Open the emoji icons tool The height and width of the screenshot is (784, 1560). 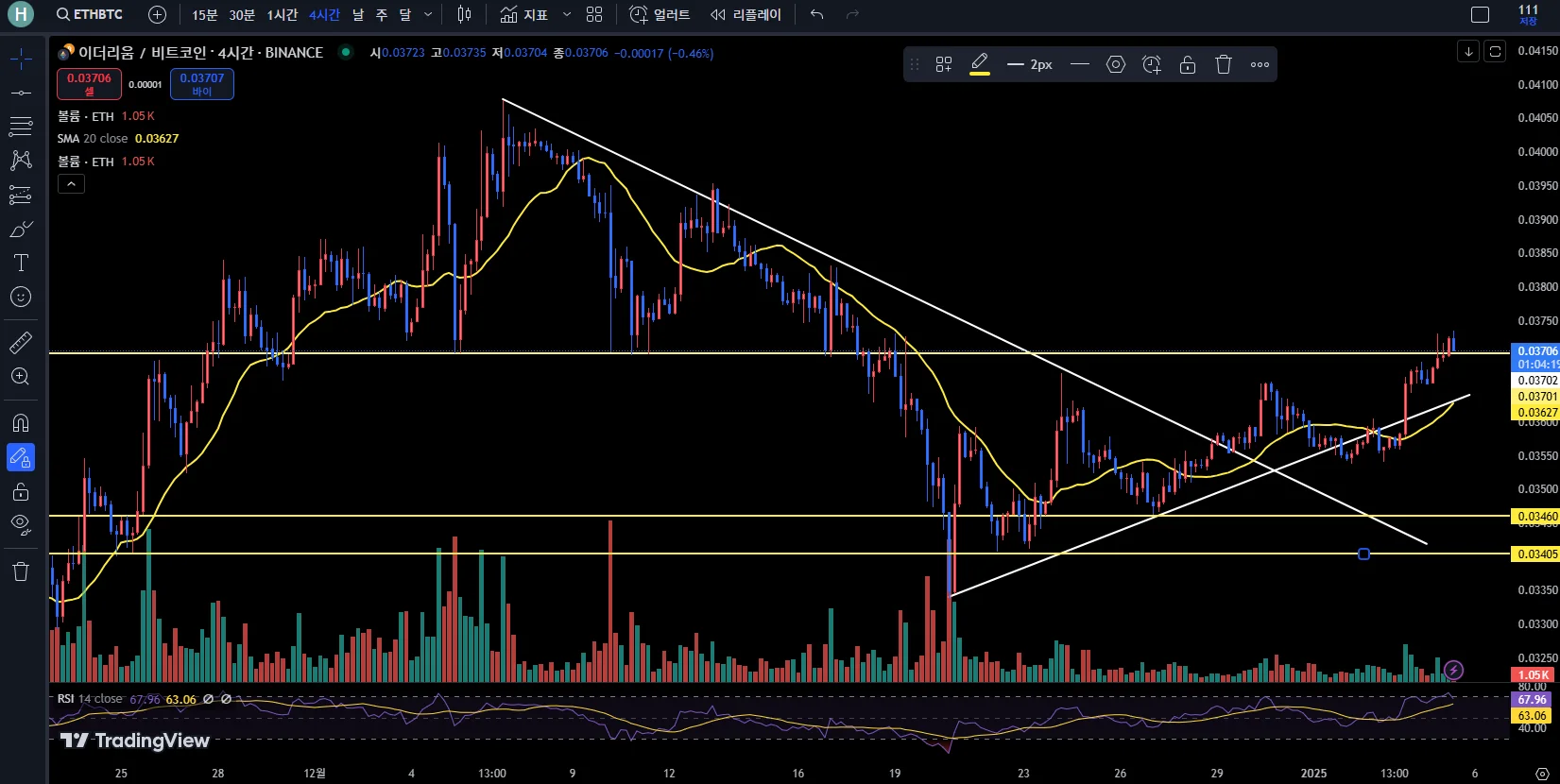[21, 297]
